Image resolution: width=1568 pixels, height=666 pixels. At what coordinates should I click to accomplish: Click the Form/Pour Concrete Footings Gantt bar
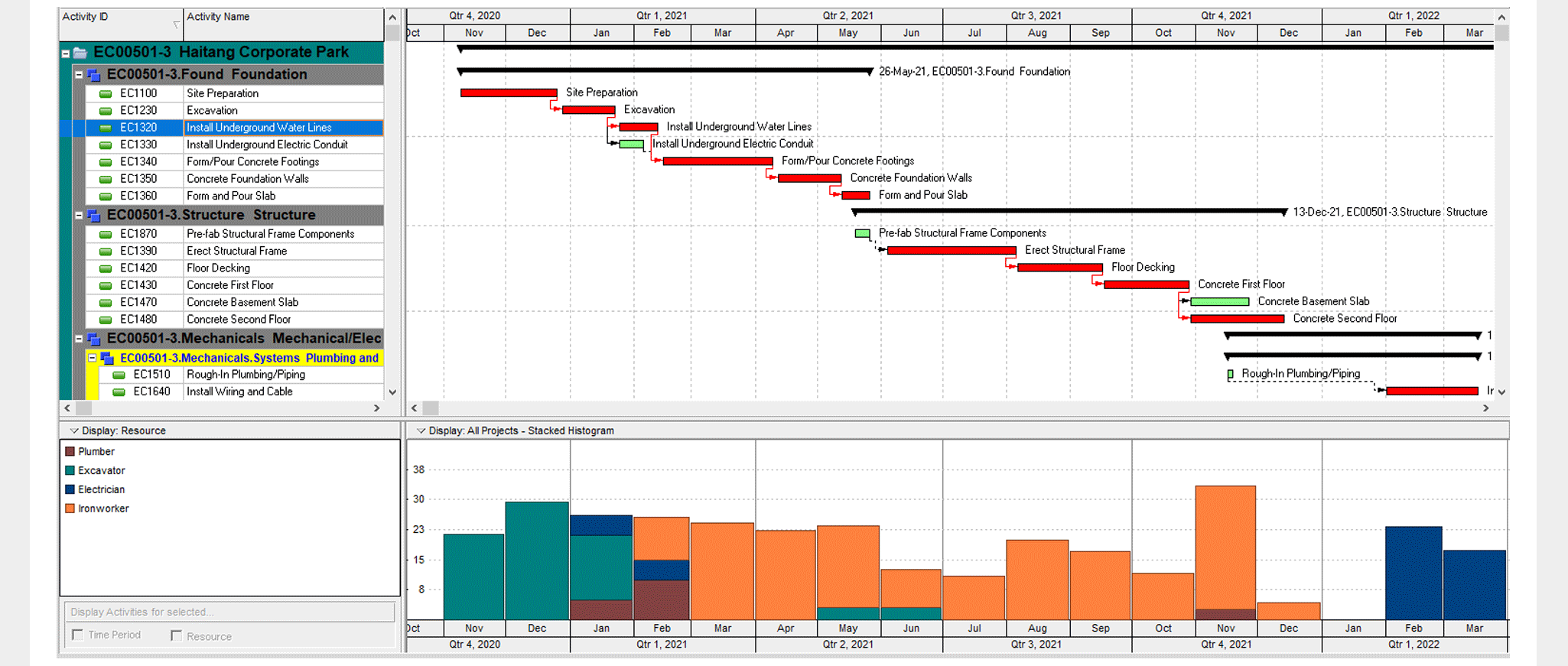pos(717,161)
